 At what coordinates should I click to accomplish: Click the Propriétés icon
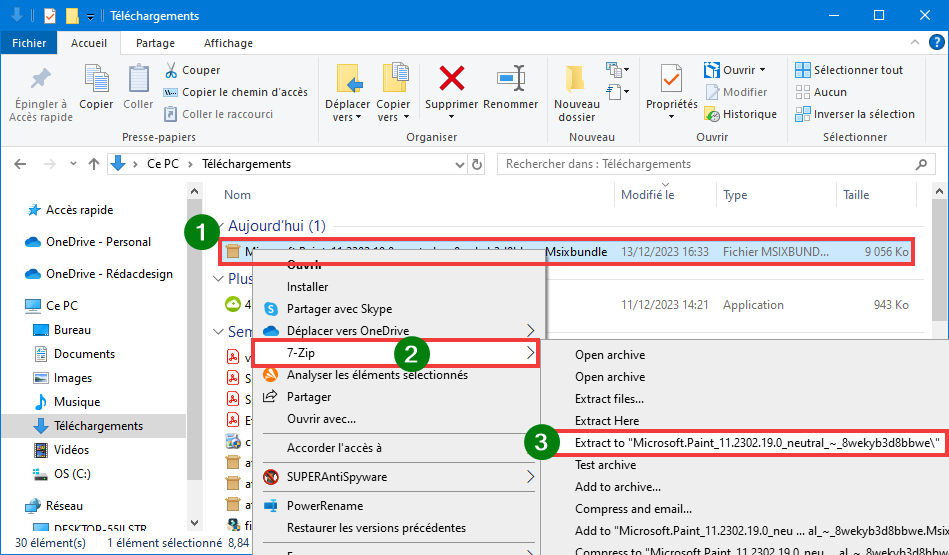(671, 79)
